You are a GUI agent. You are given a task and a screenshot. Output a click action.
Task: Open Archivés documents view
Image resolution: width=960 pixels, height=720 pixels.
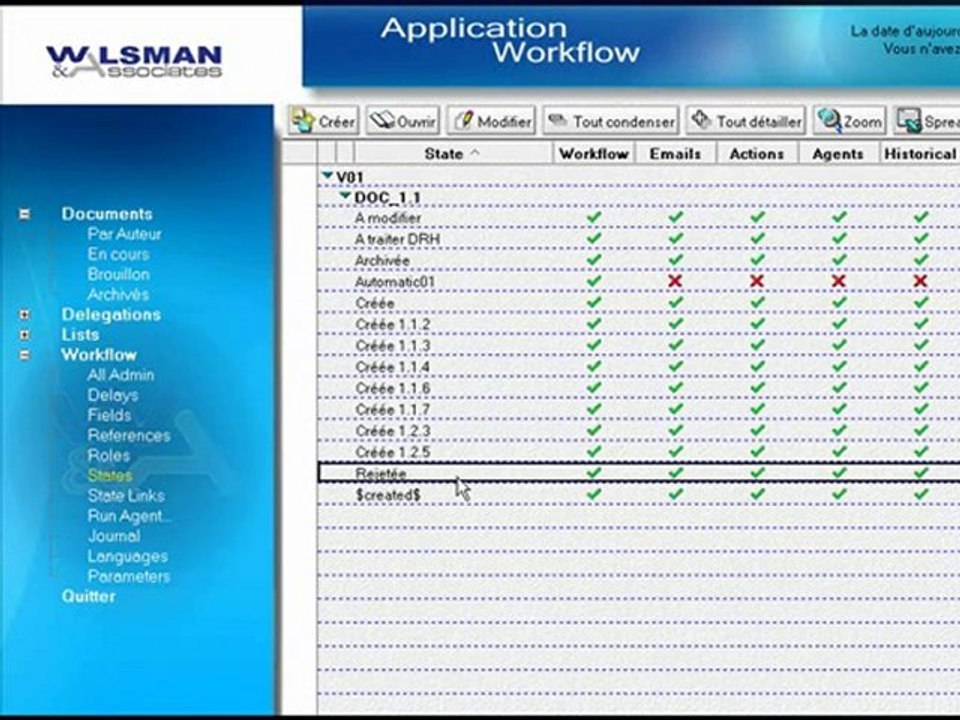[x=118, y=294]
